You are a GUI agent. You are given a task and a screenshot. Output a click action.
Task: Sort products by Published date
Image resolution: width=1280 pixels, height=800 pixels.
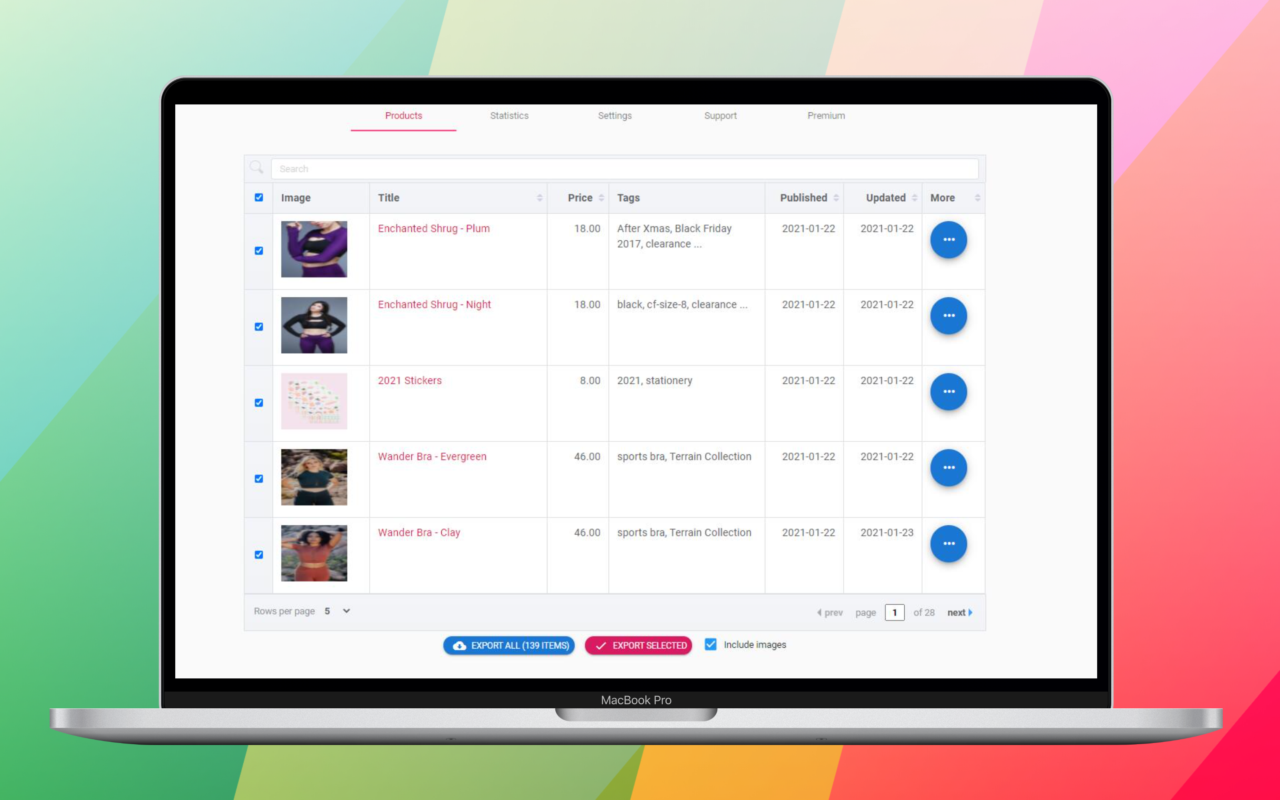(x=838, y=197)
